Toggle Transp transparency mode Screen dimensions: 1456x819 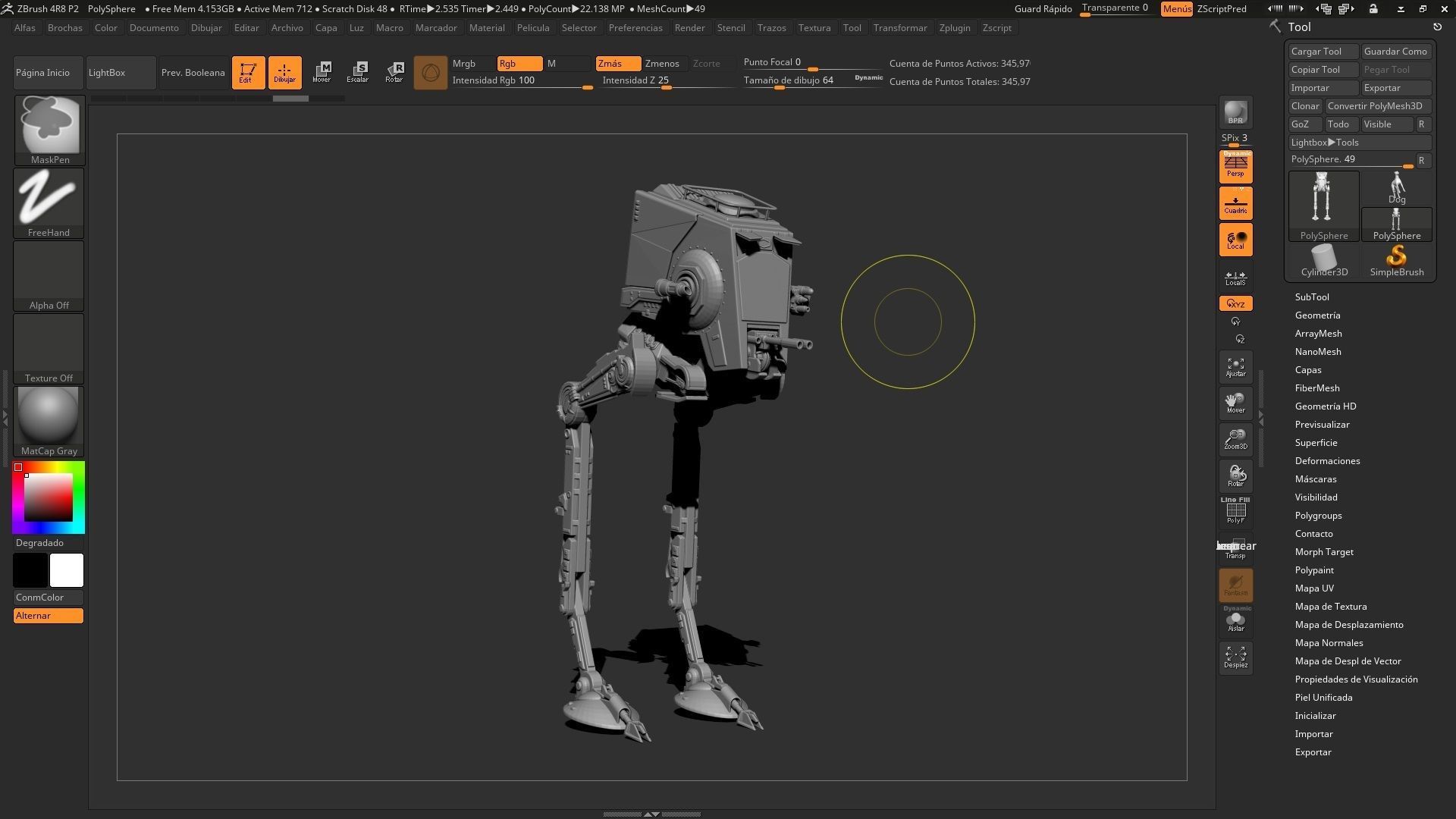[1235, 549]
